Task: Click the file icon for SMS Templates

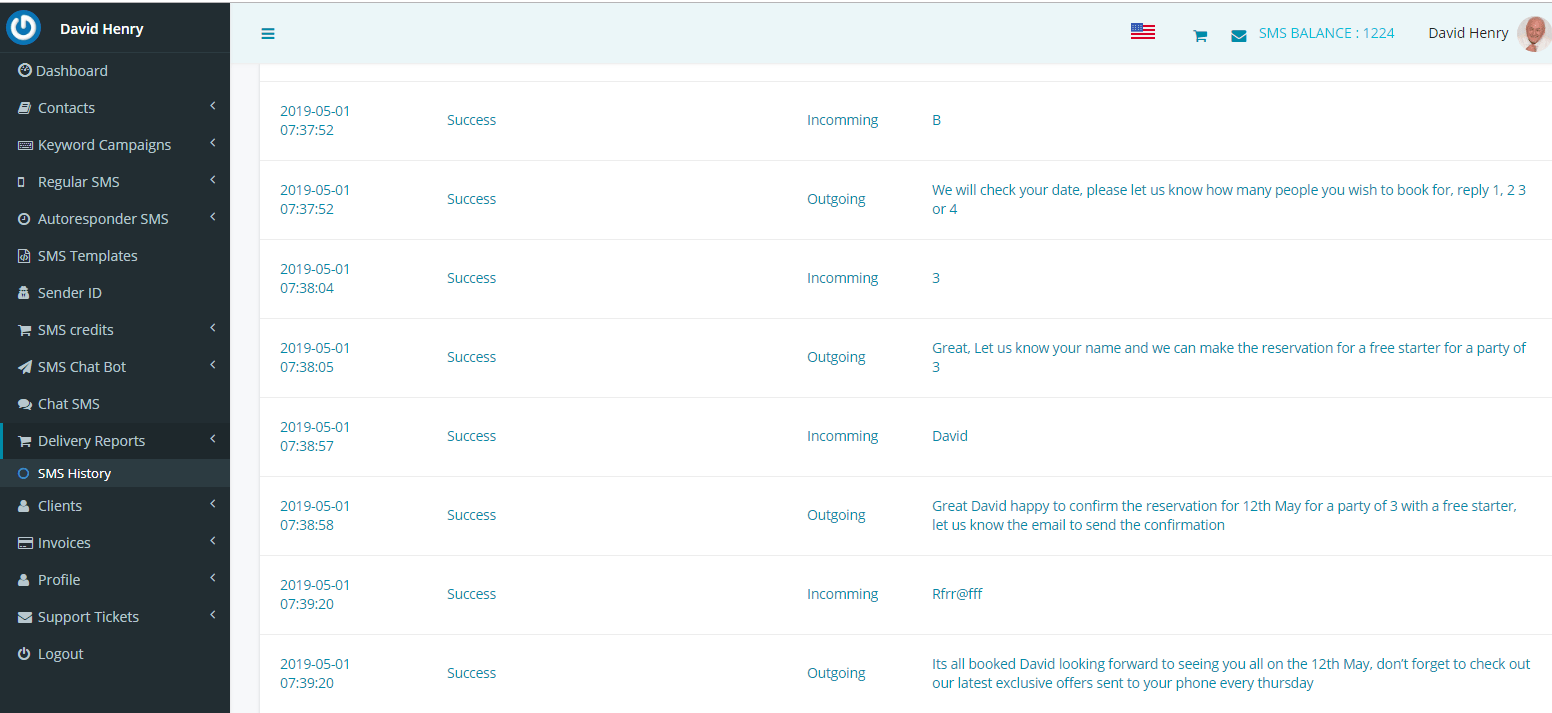Action: (x=25, y=256)
